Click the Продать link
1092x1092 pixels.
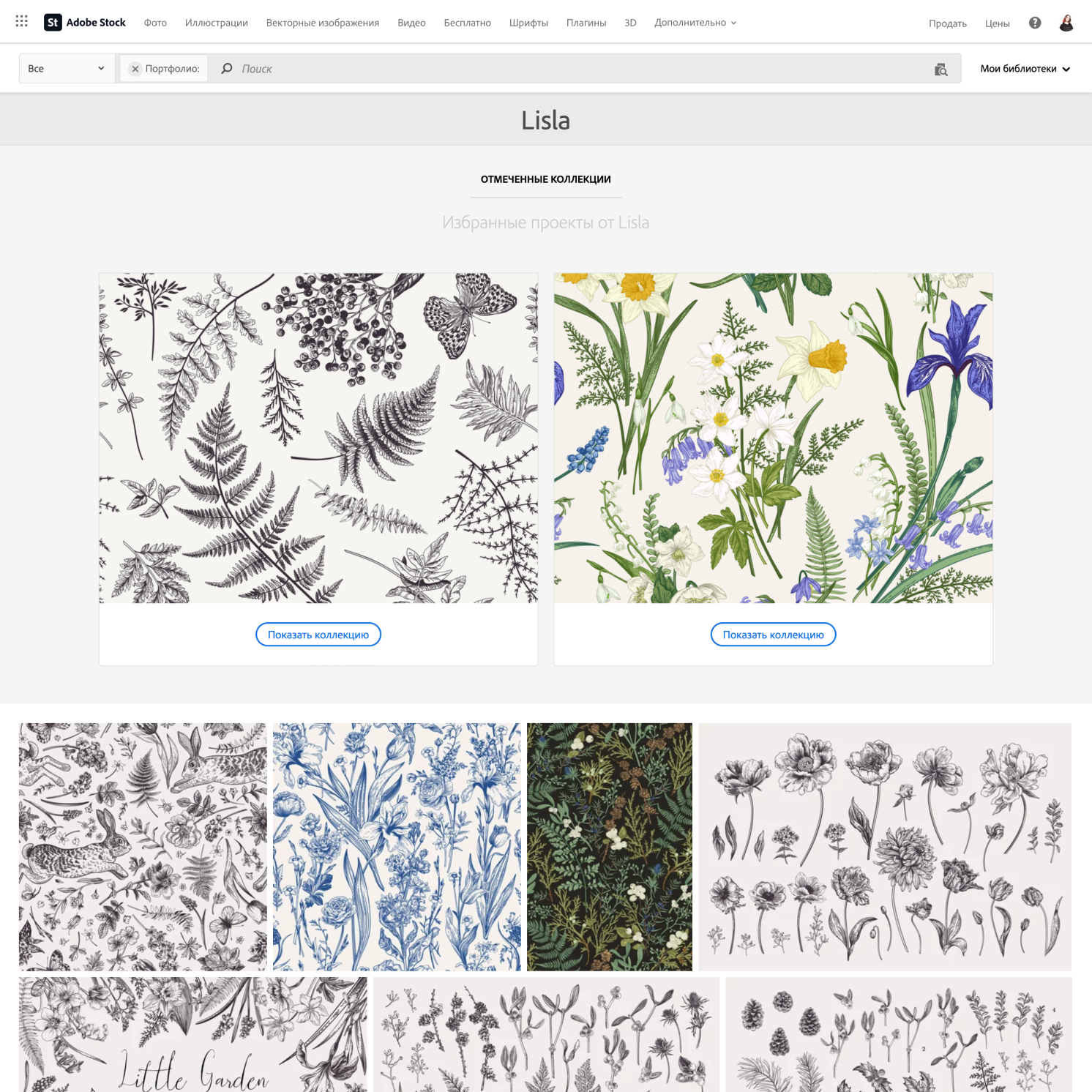click(948, 23)
